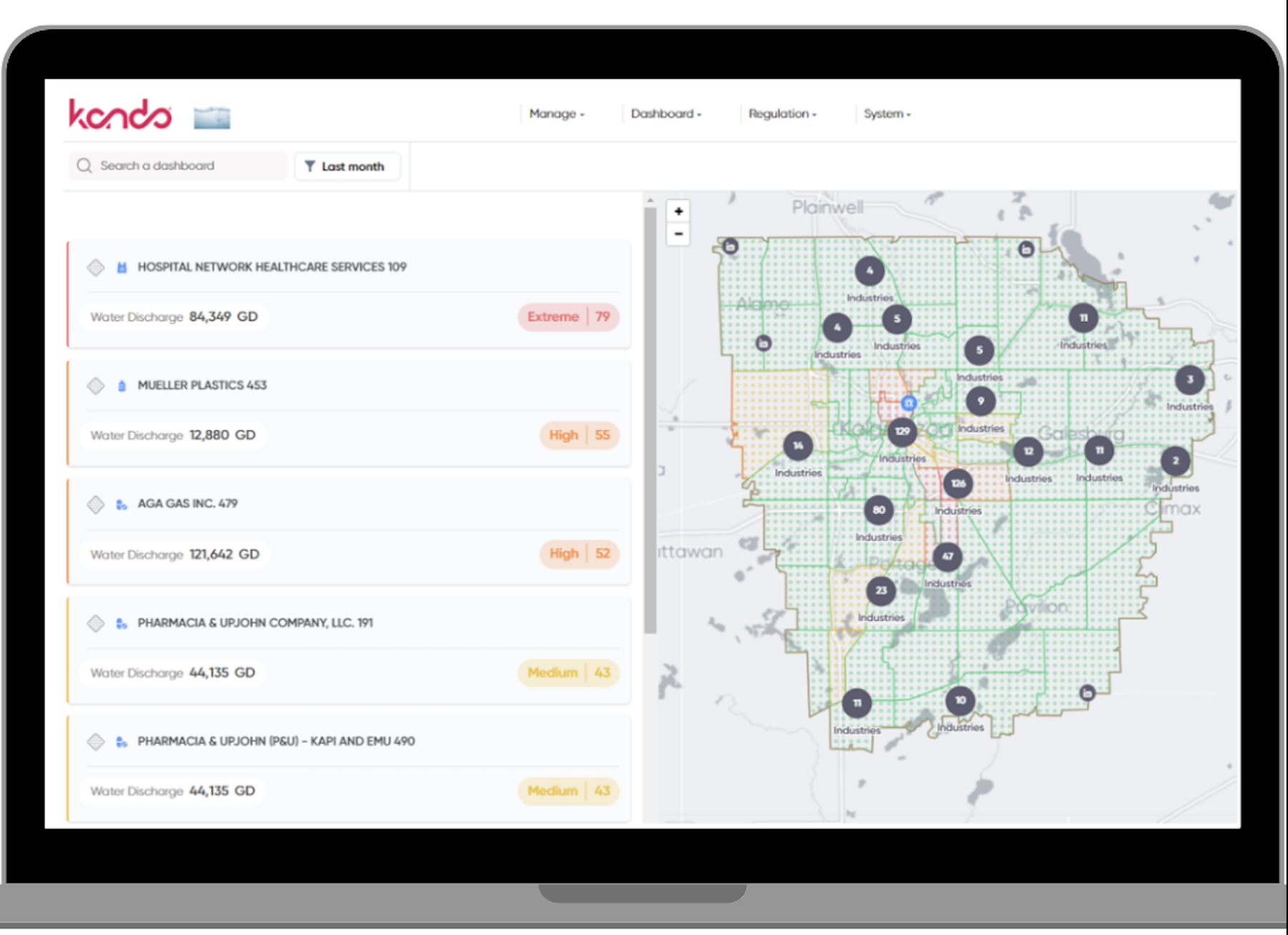Open the Regulation menu
The image size is (1288, 935).
click(782, 114)
